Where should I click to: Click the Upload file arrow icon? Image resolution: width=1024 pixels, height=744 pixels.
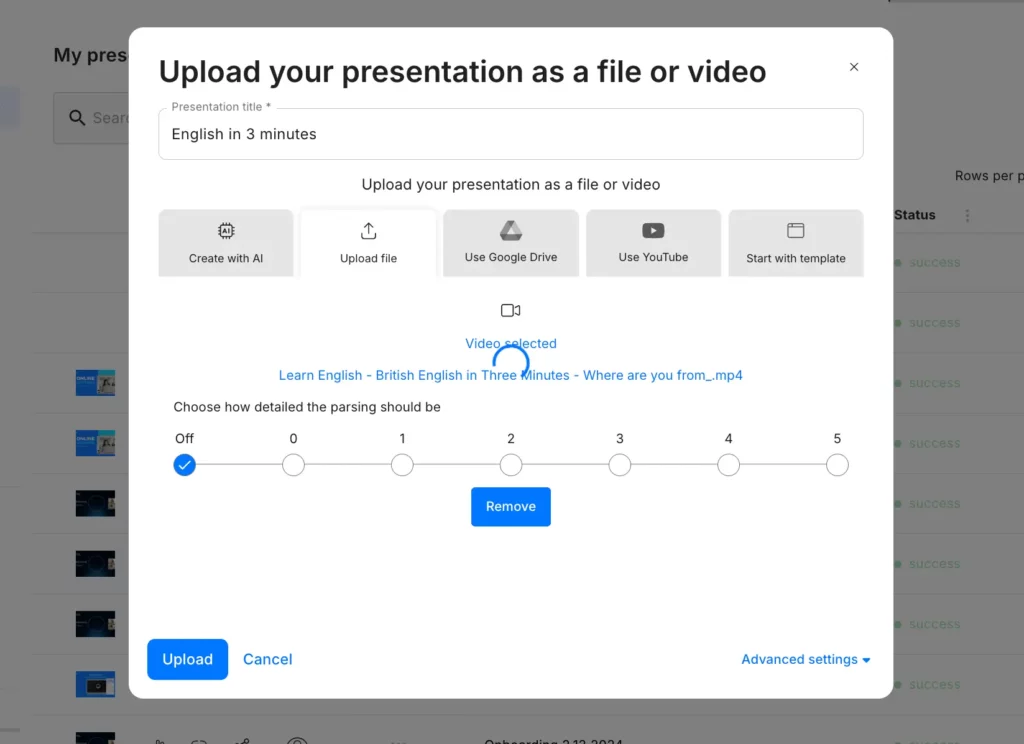pyautogui.click(x=368, y=231)
